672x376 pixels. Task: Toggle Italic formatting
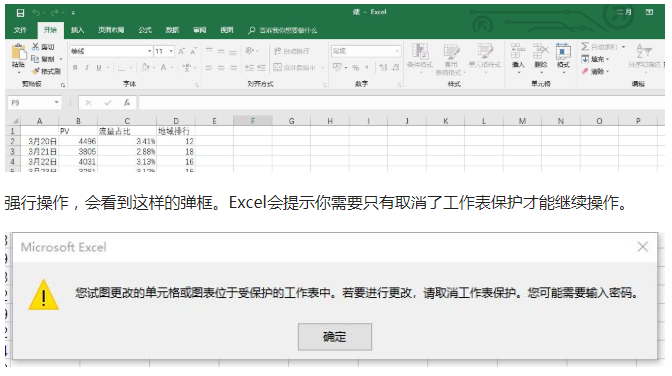tap(87, 68)
